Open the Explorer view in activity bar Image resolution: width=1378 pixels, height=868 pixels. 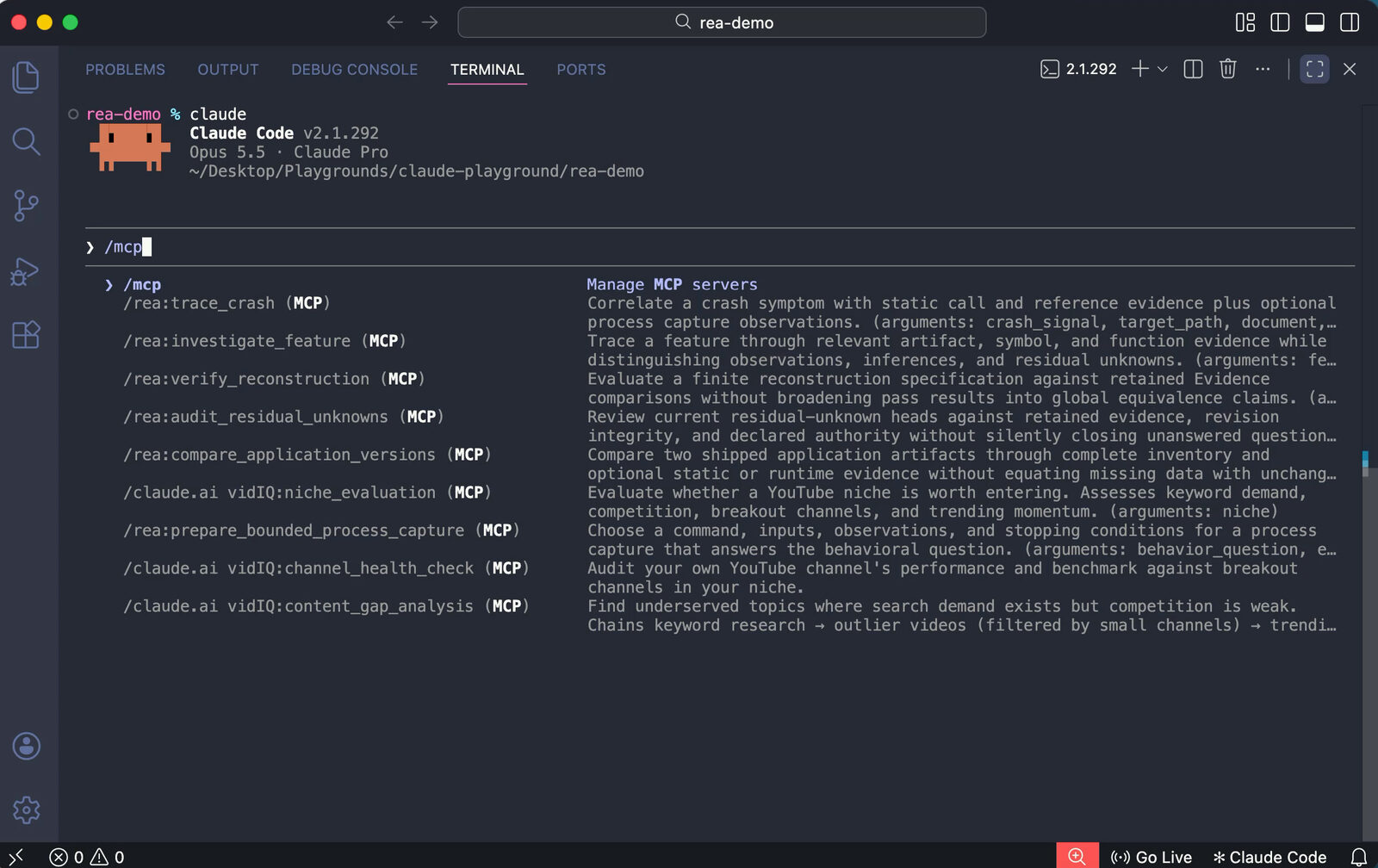click(x=27, y=77)
